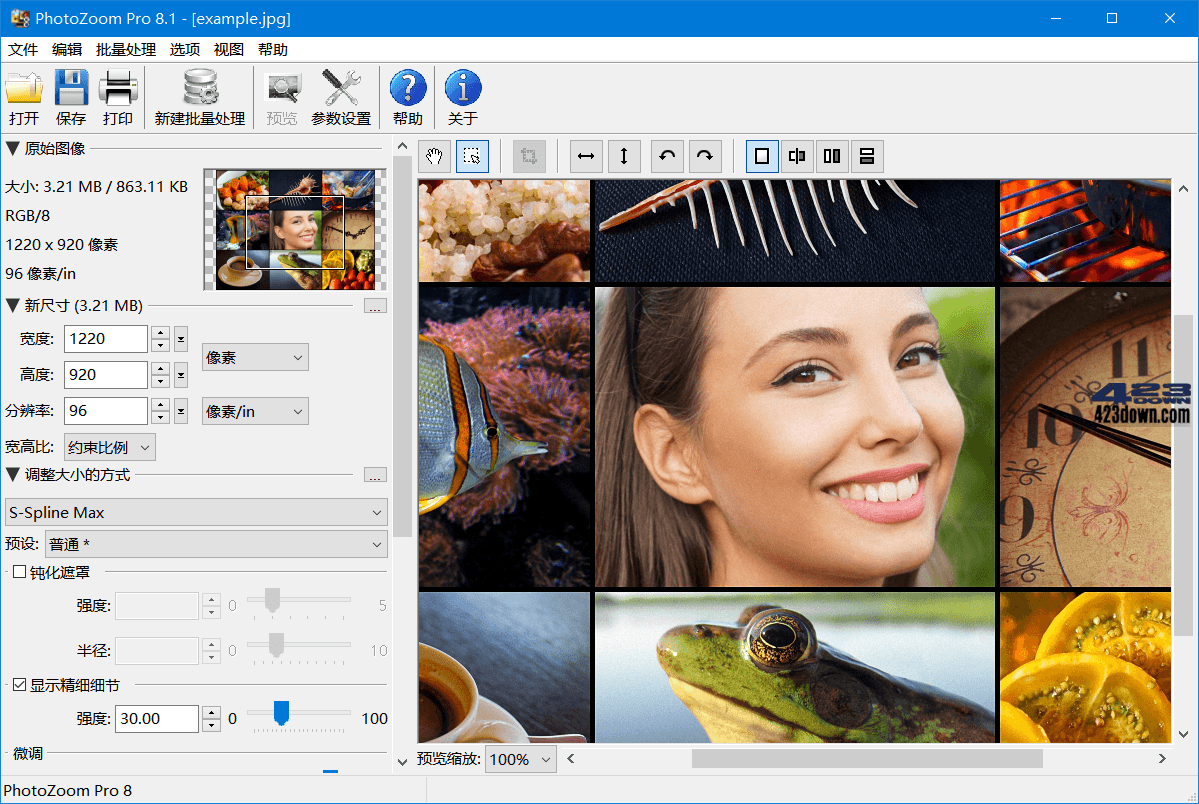
Task: Click the 帮助 help button
Action: pos(407,97)
